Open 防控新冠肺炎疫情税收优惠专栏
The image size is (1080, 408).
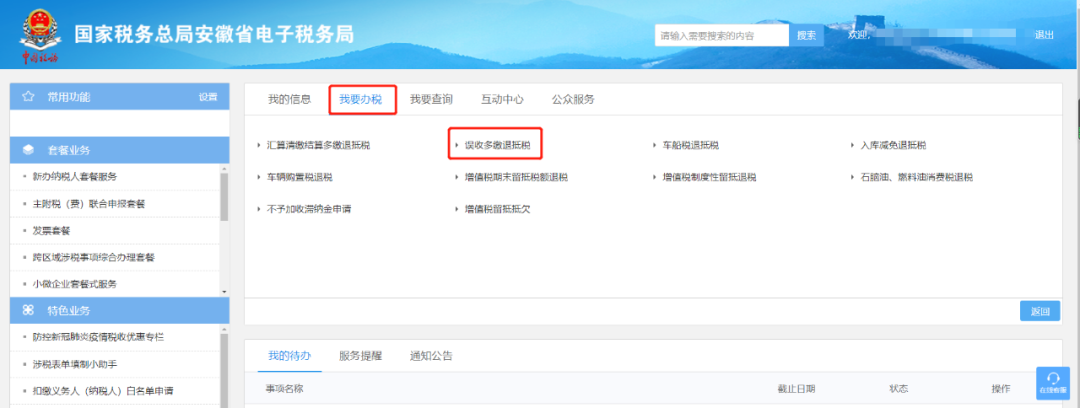(98, 337)
